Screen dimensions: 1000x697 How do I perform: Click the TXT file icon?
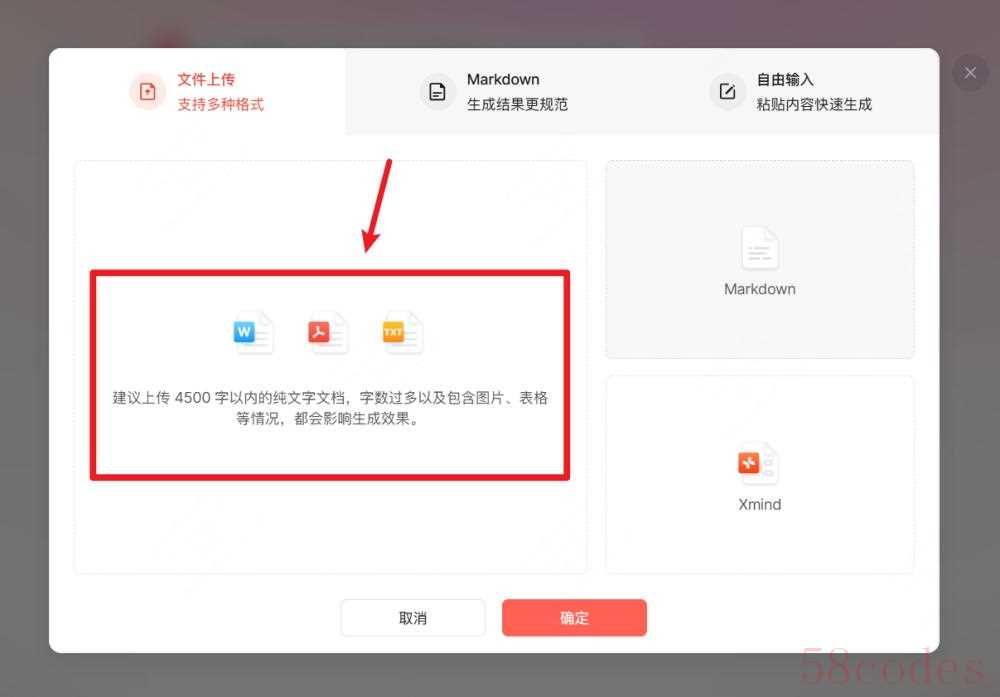pos(402,332)
